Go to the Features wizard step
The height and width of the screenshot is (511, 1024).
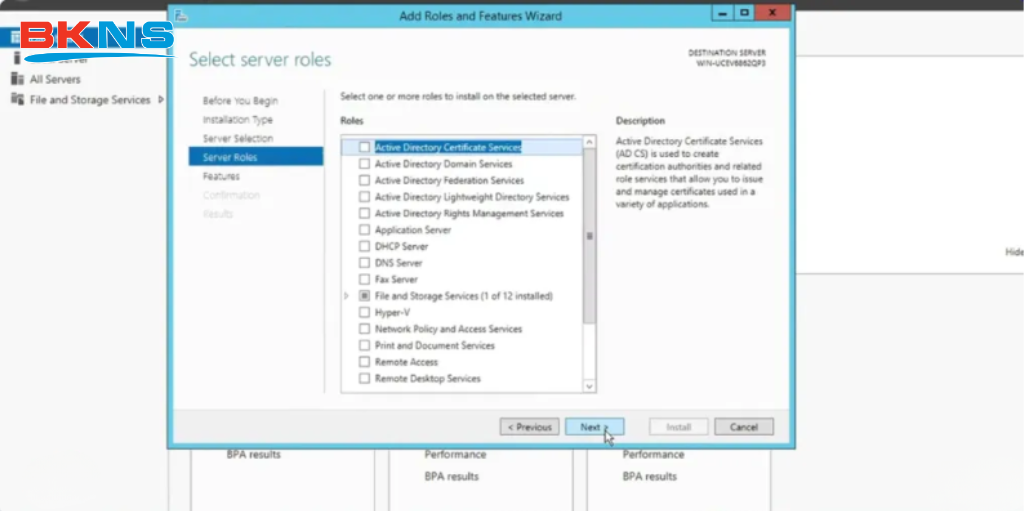[x=221, y=176]
